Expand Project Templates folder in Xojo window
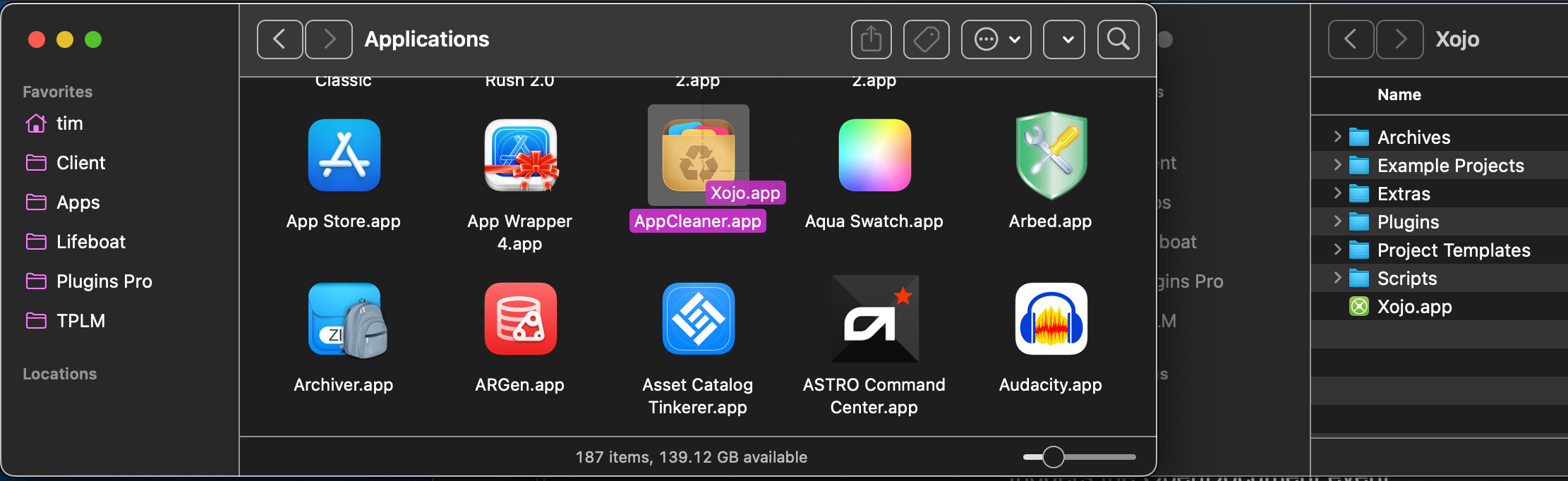The image size is (1568, 481). pyautogui.click(x=1337, y=250)
